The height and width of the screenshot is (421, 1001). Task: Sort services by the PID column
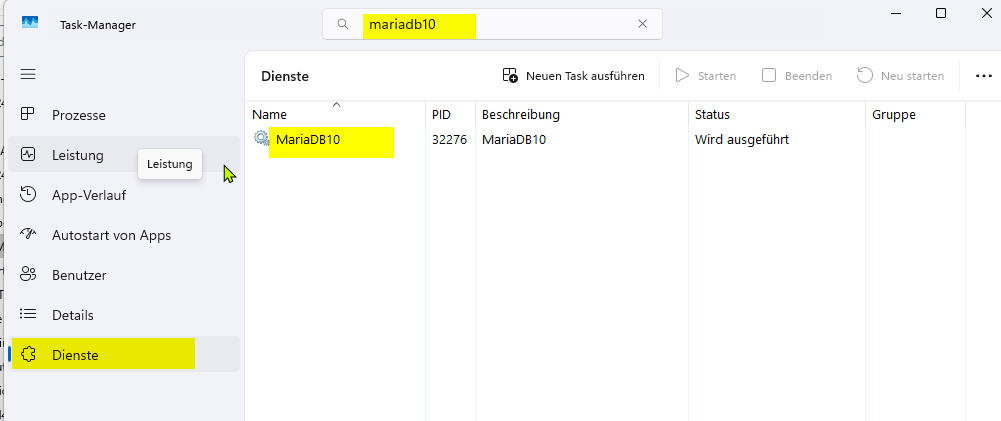(451, 114)
